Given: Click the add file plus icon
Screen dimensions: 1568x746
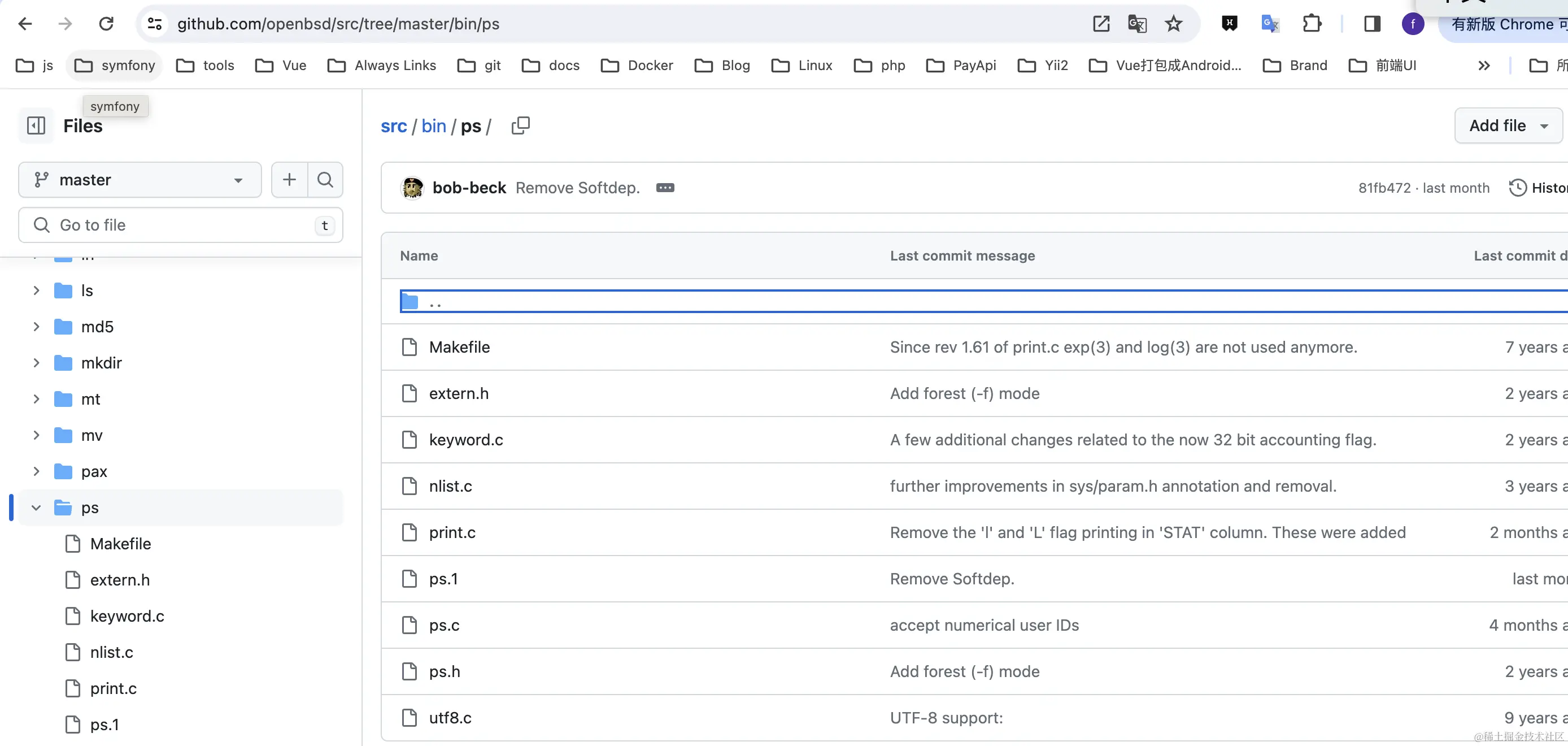Looking at the screenshot, I should point(289,180).
